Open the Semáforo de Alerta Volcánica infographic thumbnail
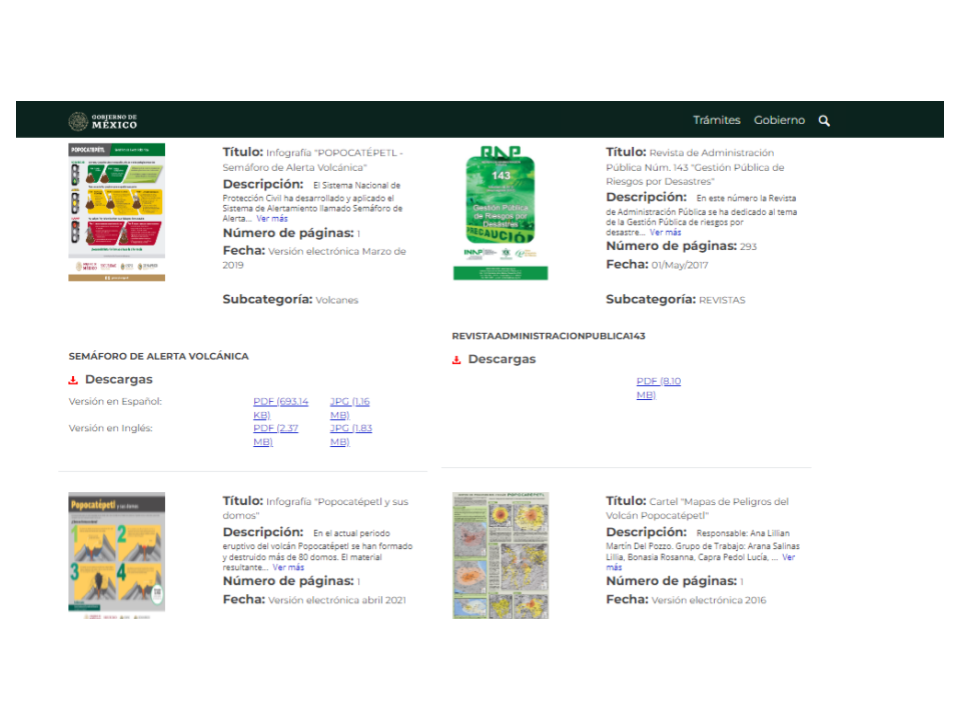 click(117, 212)
